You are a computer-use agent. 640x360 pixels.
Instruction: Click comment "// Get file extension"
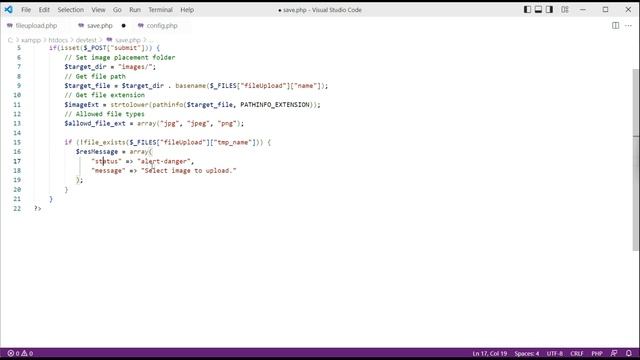point(104,95)
